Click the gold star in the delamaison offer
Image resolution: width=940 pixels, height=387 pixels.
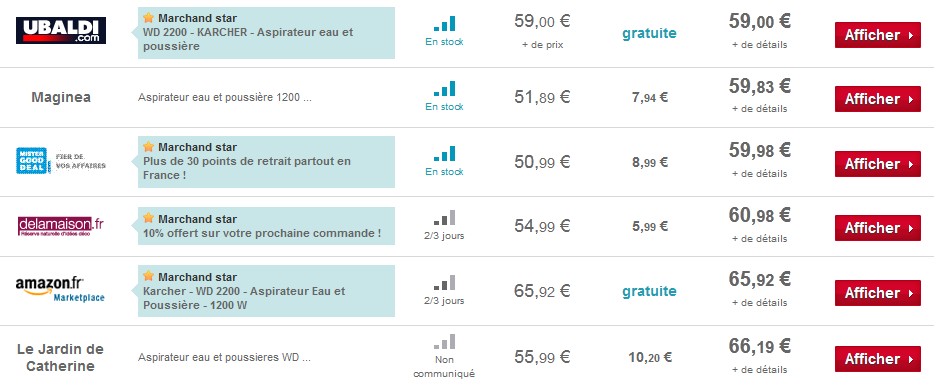(x=149, y=218)
